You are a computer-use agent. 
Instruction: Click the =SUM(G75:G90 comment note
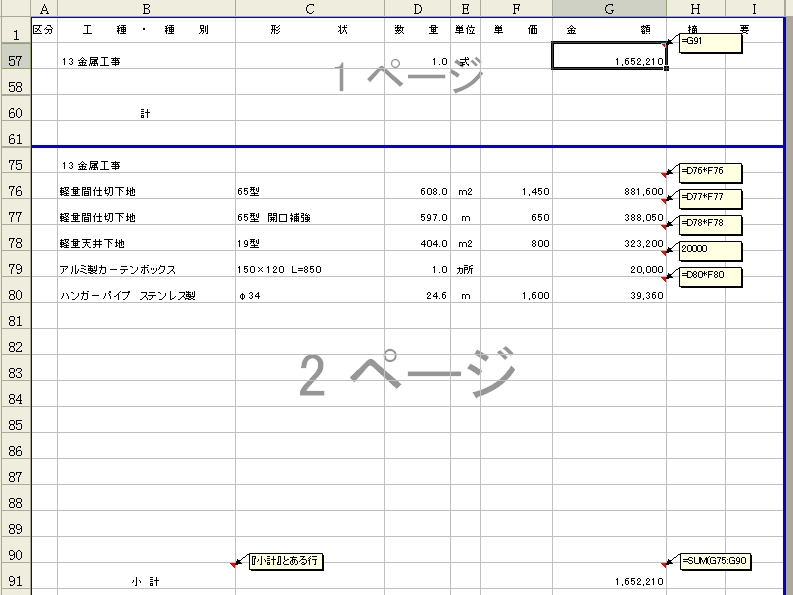[714, 562]
